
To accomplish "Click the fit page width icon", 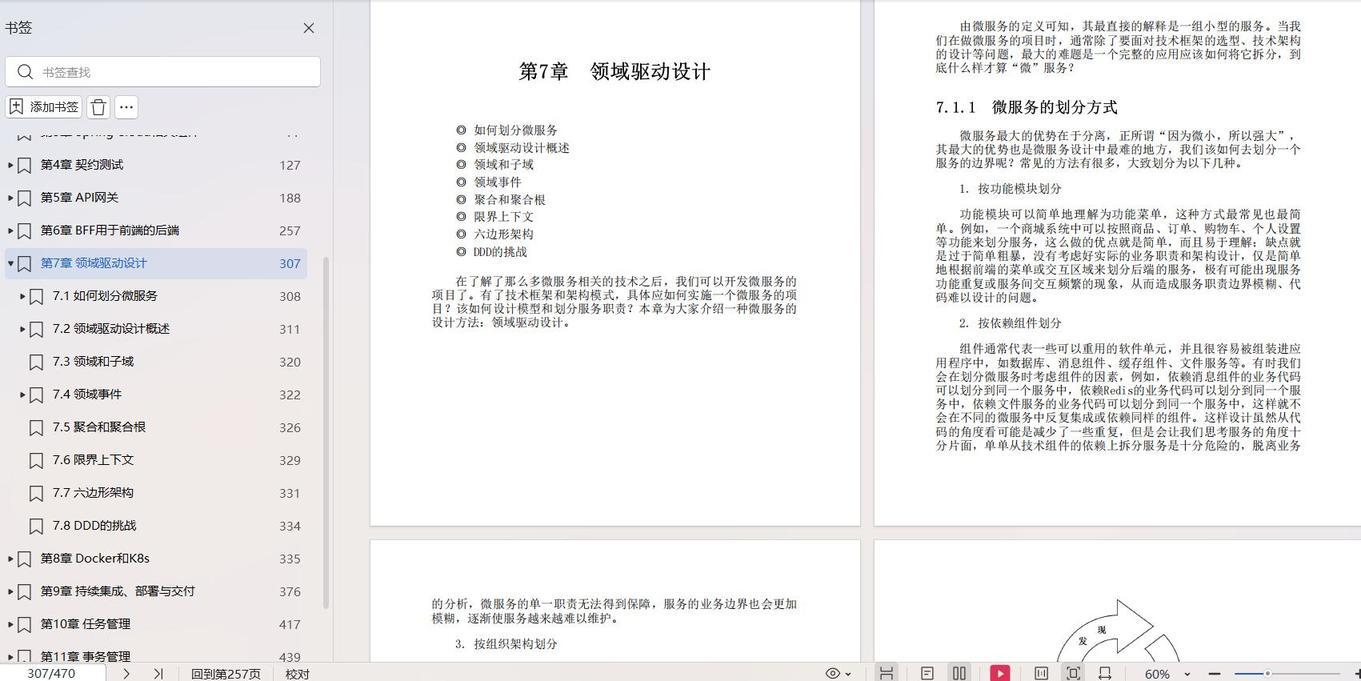I will pyautogui.click(x=1105, y=673).
